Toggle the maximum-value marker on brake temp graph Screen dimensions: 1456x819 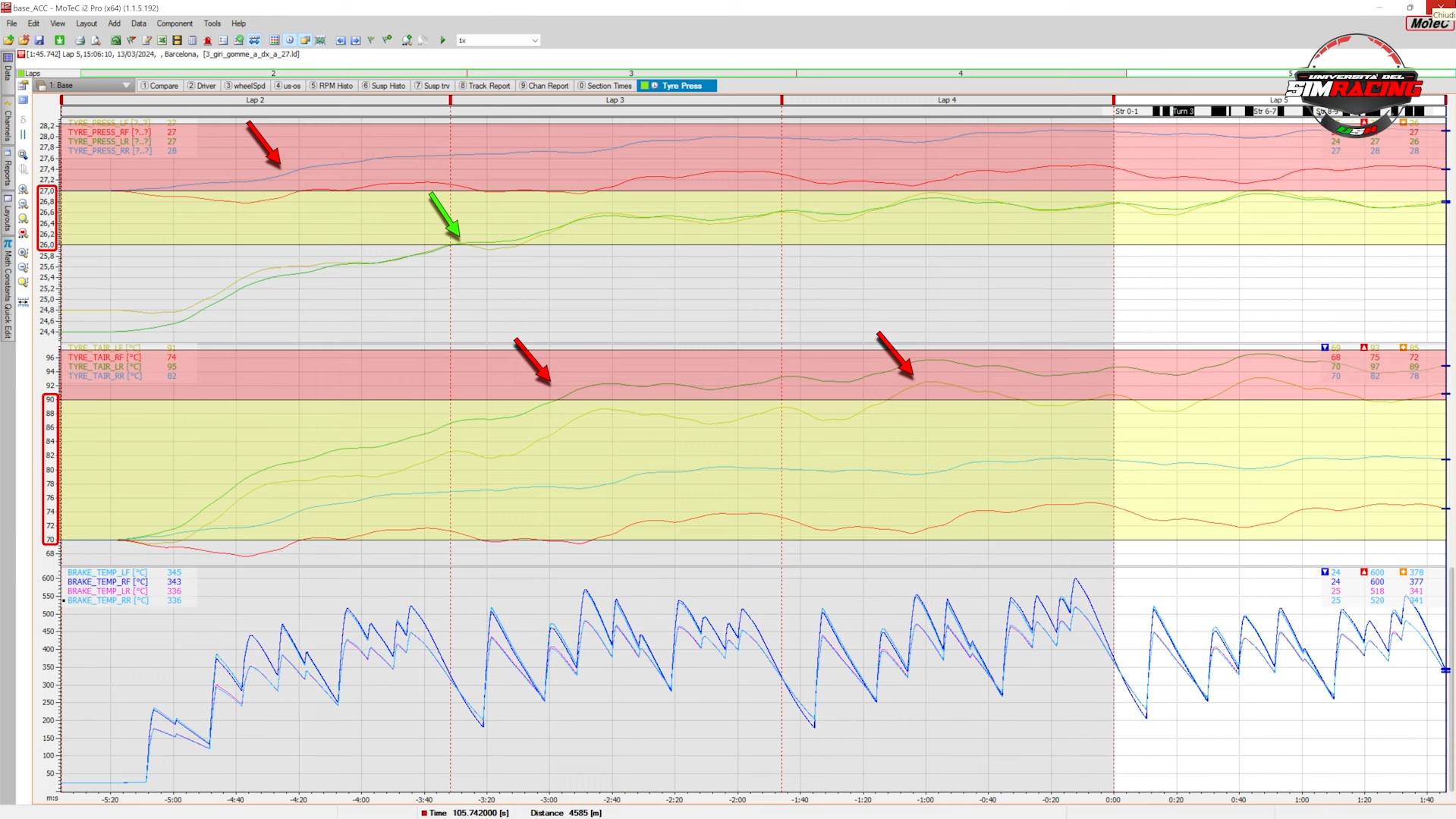point(1363,572)
